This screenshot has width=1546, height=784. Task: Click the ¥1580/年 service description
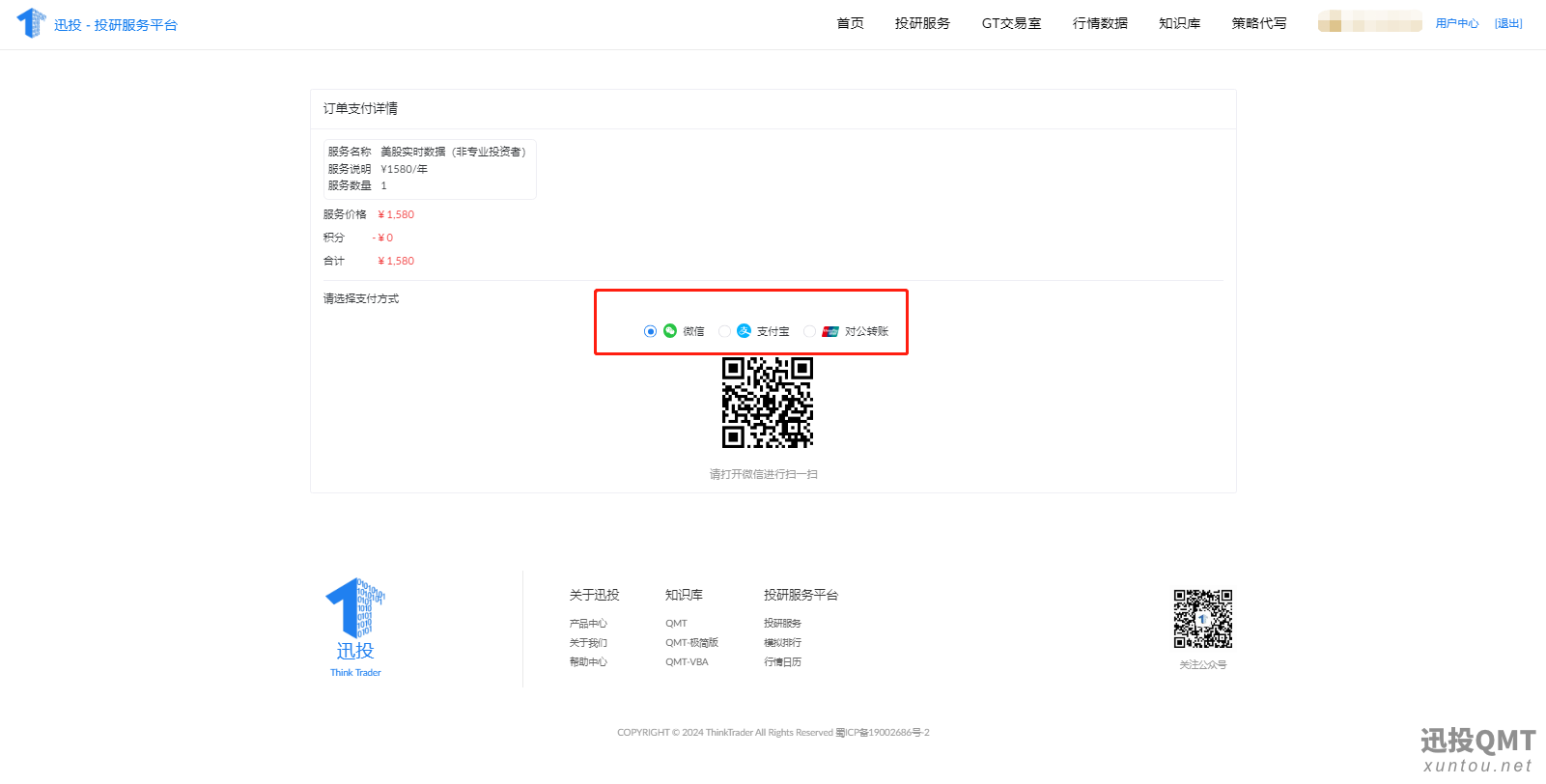[404, 169]
